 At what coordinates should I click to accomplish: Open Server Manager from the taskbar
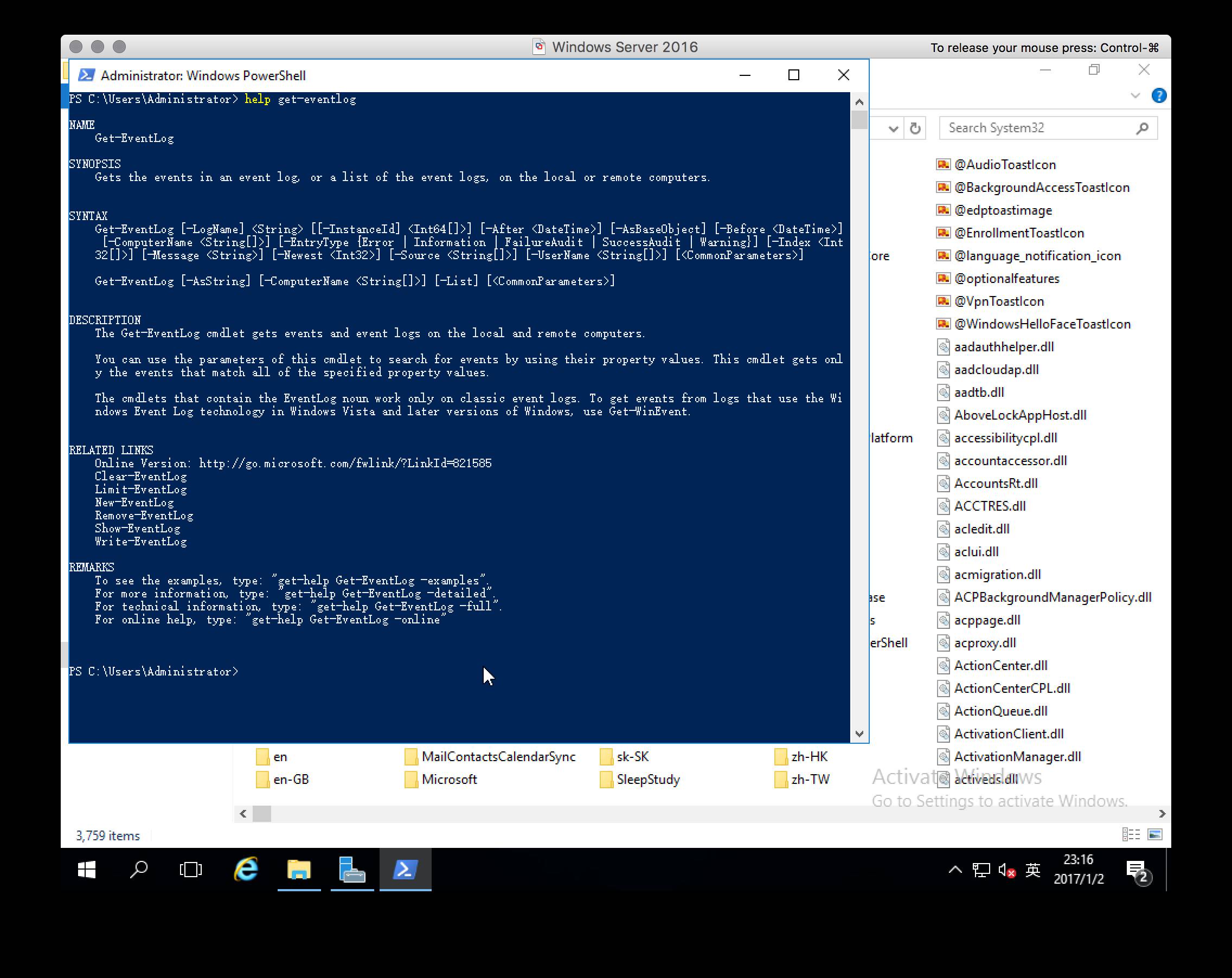coord(352,870)
